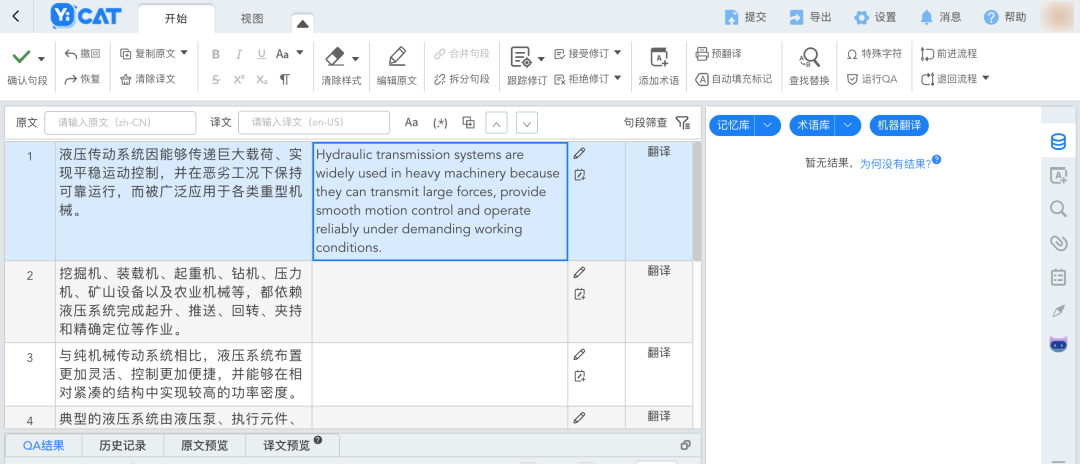Click the 机器翻译 machine translation button
This screenshot has height=464, width=1080.
(x=900, y=125)
